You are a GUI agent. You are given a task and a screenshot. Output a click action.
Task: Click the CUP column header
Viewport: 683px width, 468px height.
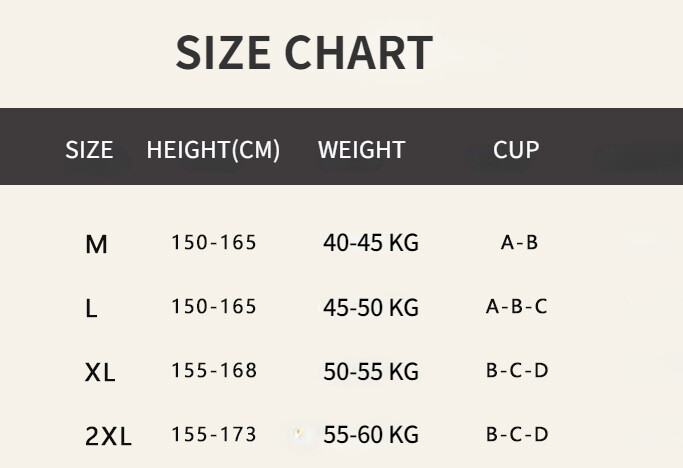pyautogui.click(x=516, y=150)
